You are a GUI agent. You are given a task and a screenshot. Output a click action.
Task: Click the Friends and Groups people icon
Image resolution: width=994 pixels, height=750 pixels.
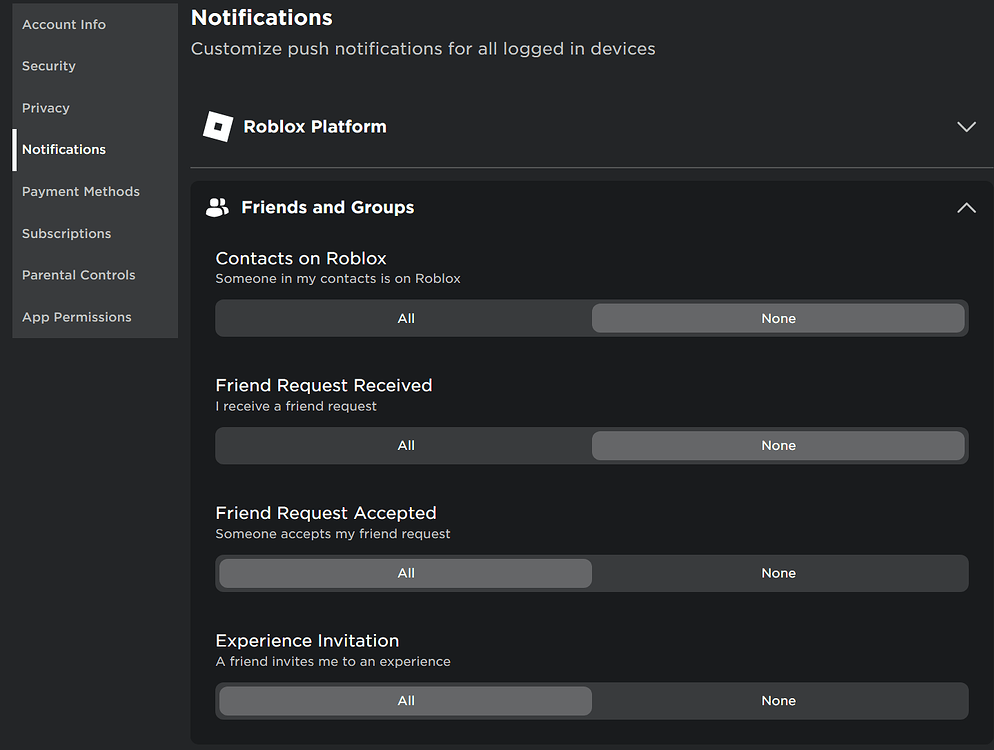click(x=217, y=207)
